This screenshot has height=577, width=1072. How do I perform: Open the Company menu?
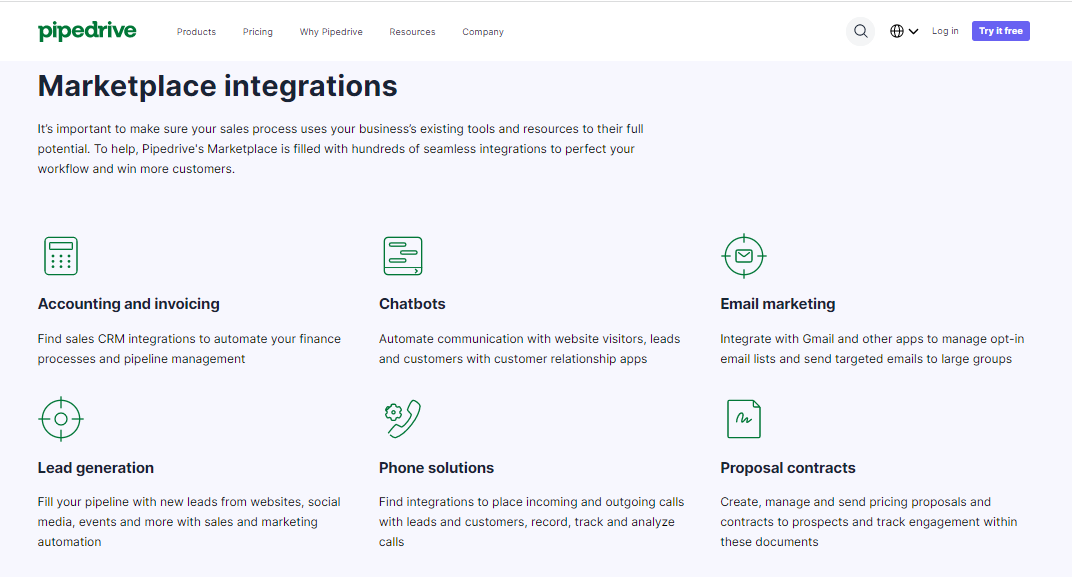pos(483,31)
